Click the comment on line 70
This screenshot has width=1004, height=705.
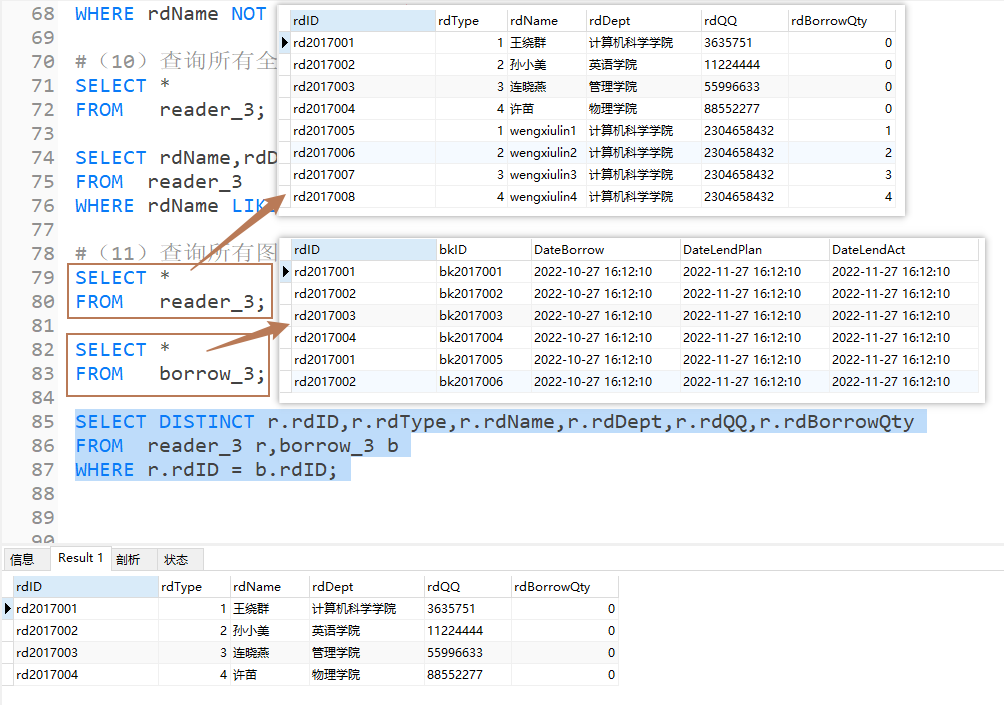pyautogui.click(x=175, y=61)
